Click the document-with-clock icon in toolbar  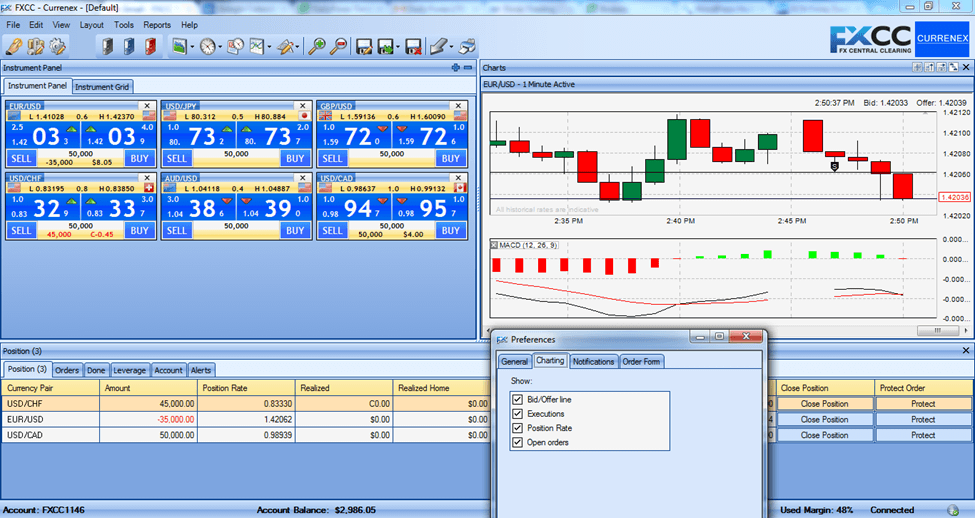(x=236, y=46)
